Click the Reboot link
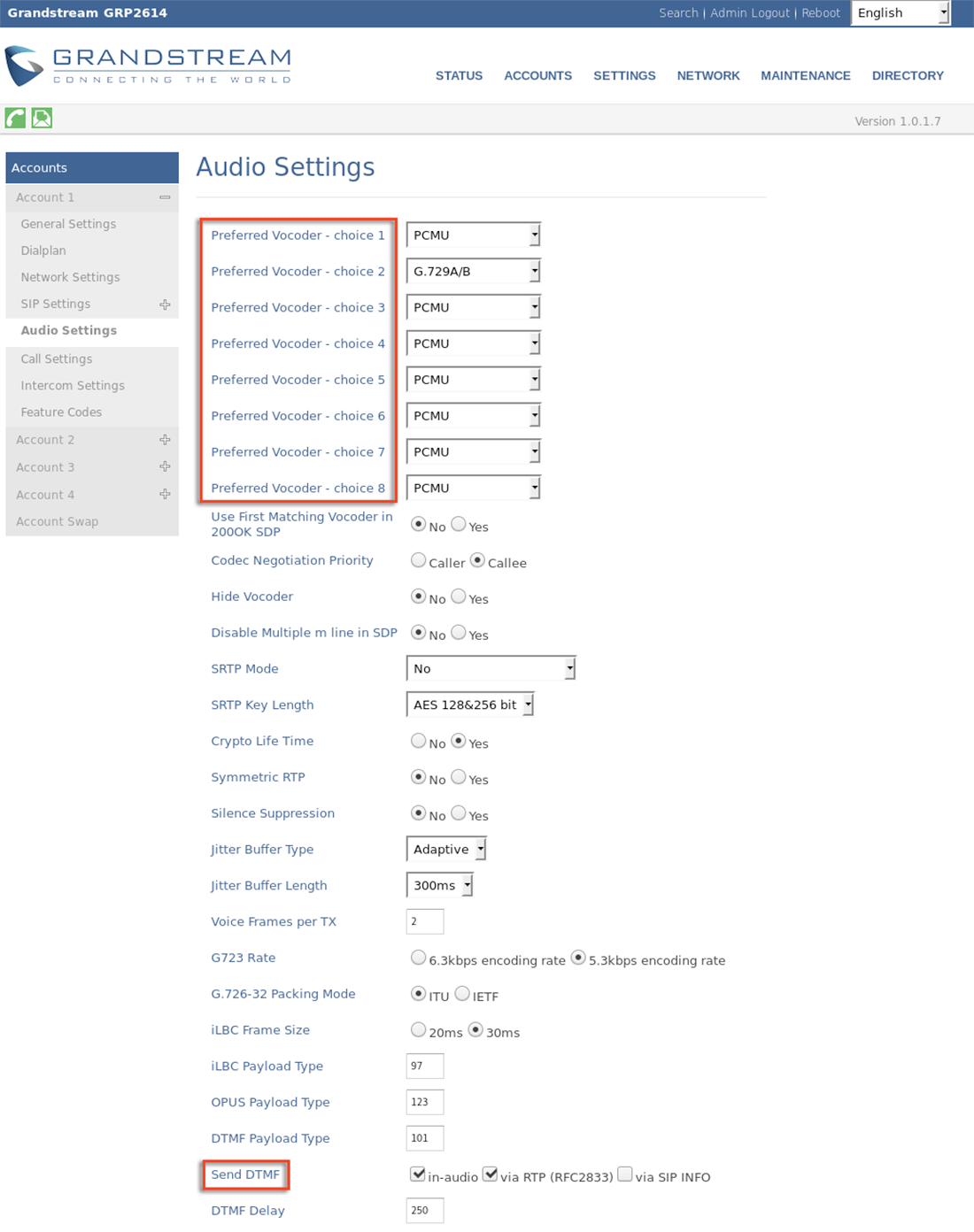The height and width of the screenshot is (1232, 974). 821,12
